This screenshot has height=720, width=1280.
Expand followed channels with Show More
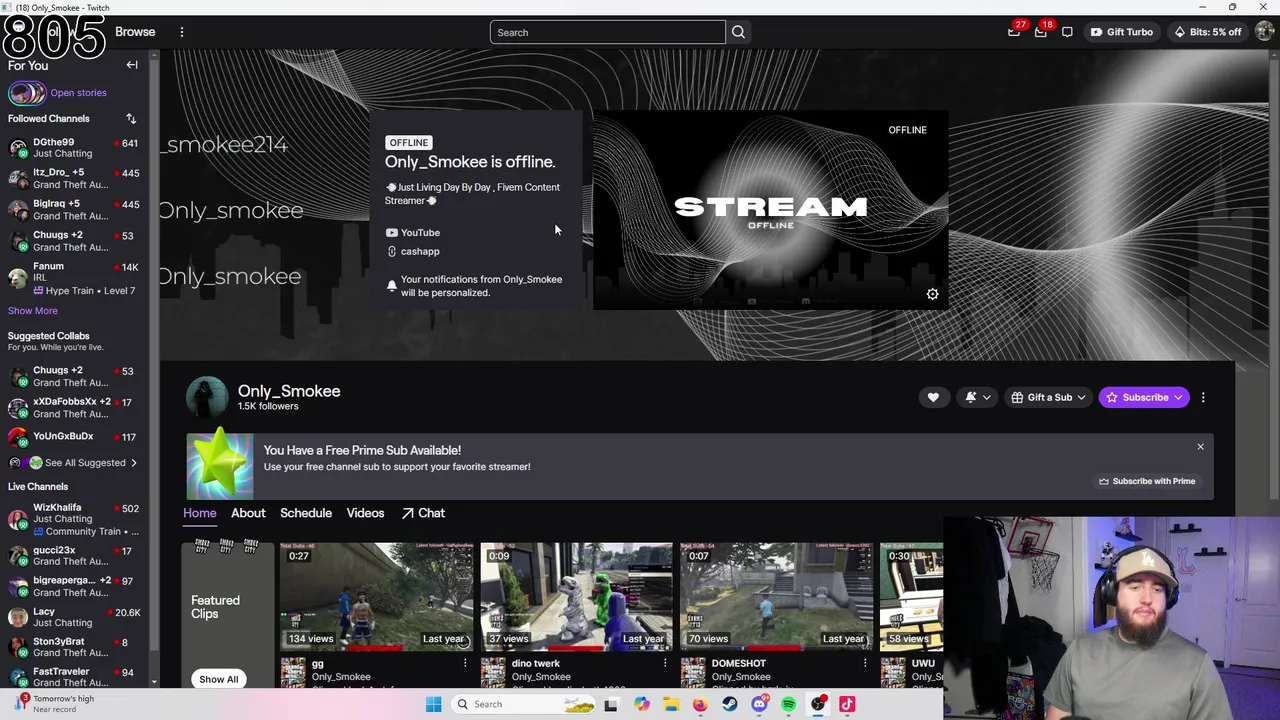[x=33, y=311]
